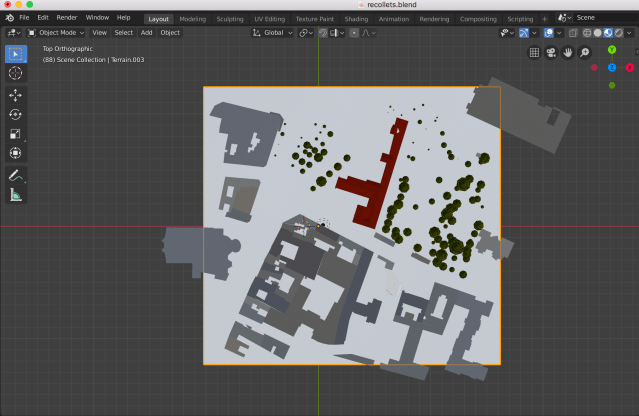Choose the Transform tool

pos(16,152)
